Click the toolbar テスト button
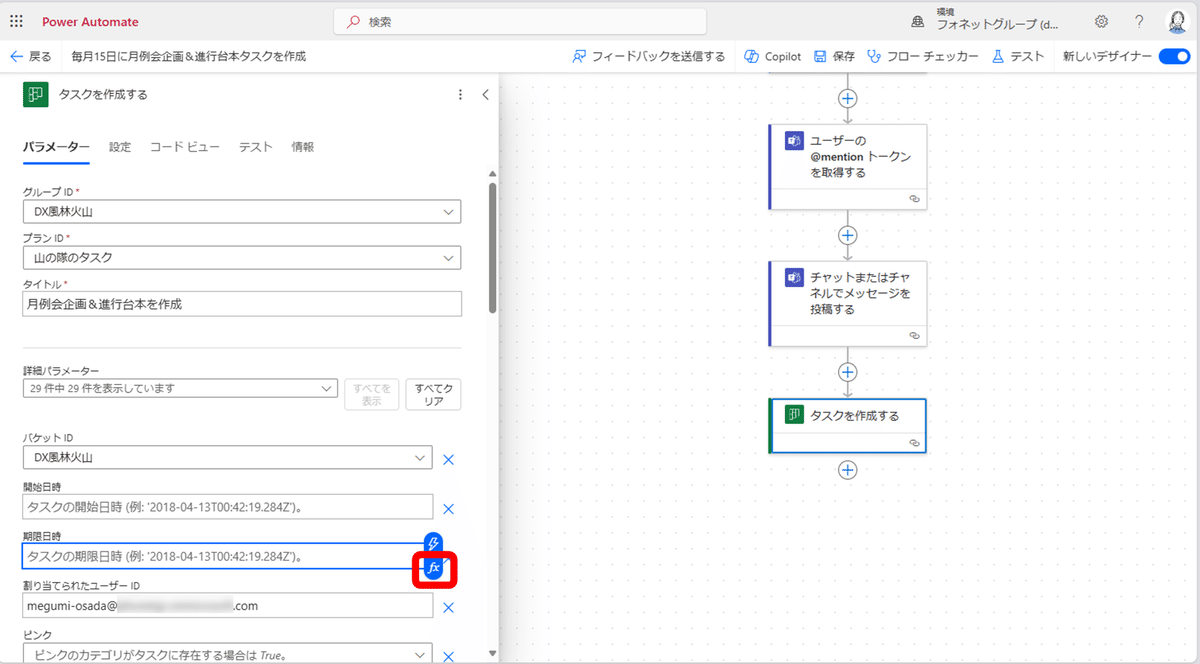Image resolution: width=1200 pixels, height=664 pixels. click(x=1018, y=56)
